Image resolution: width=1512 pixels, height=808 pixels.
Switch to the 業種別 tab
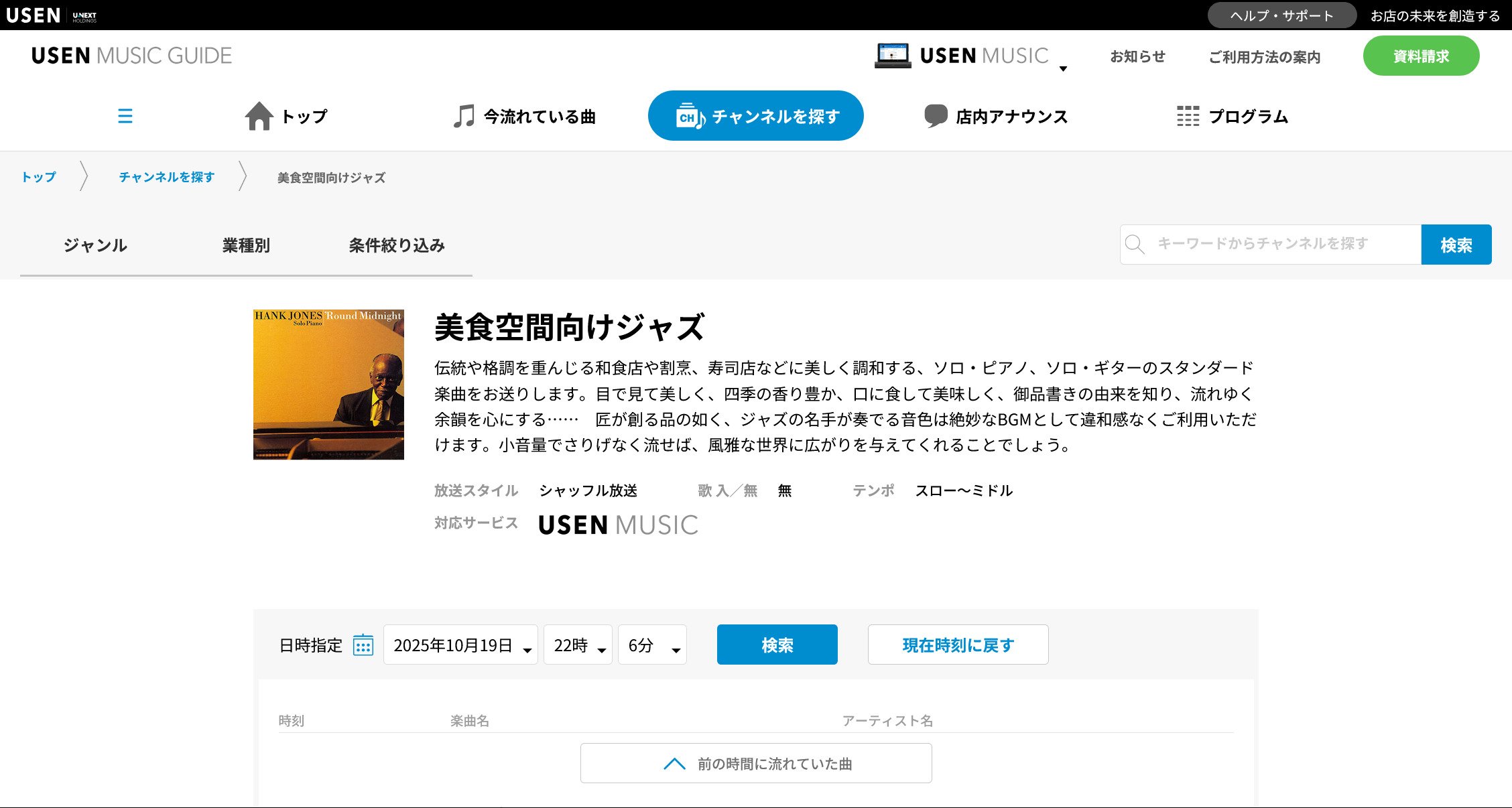[x=246, y=245]
